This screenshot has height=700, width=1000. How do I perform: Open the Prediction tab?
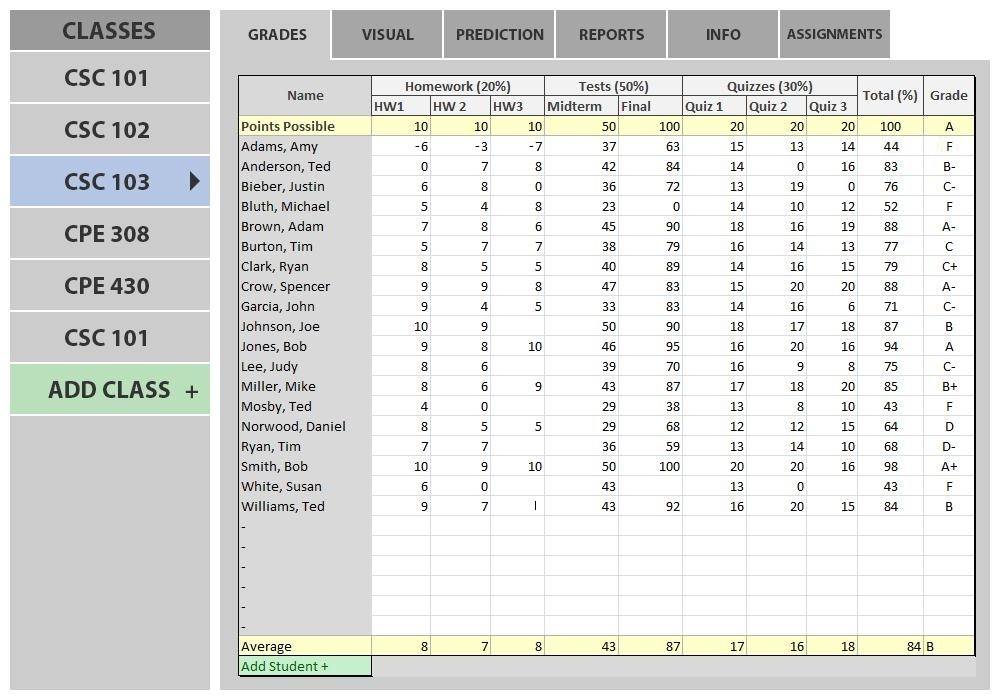click(499, 35)
